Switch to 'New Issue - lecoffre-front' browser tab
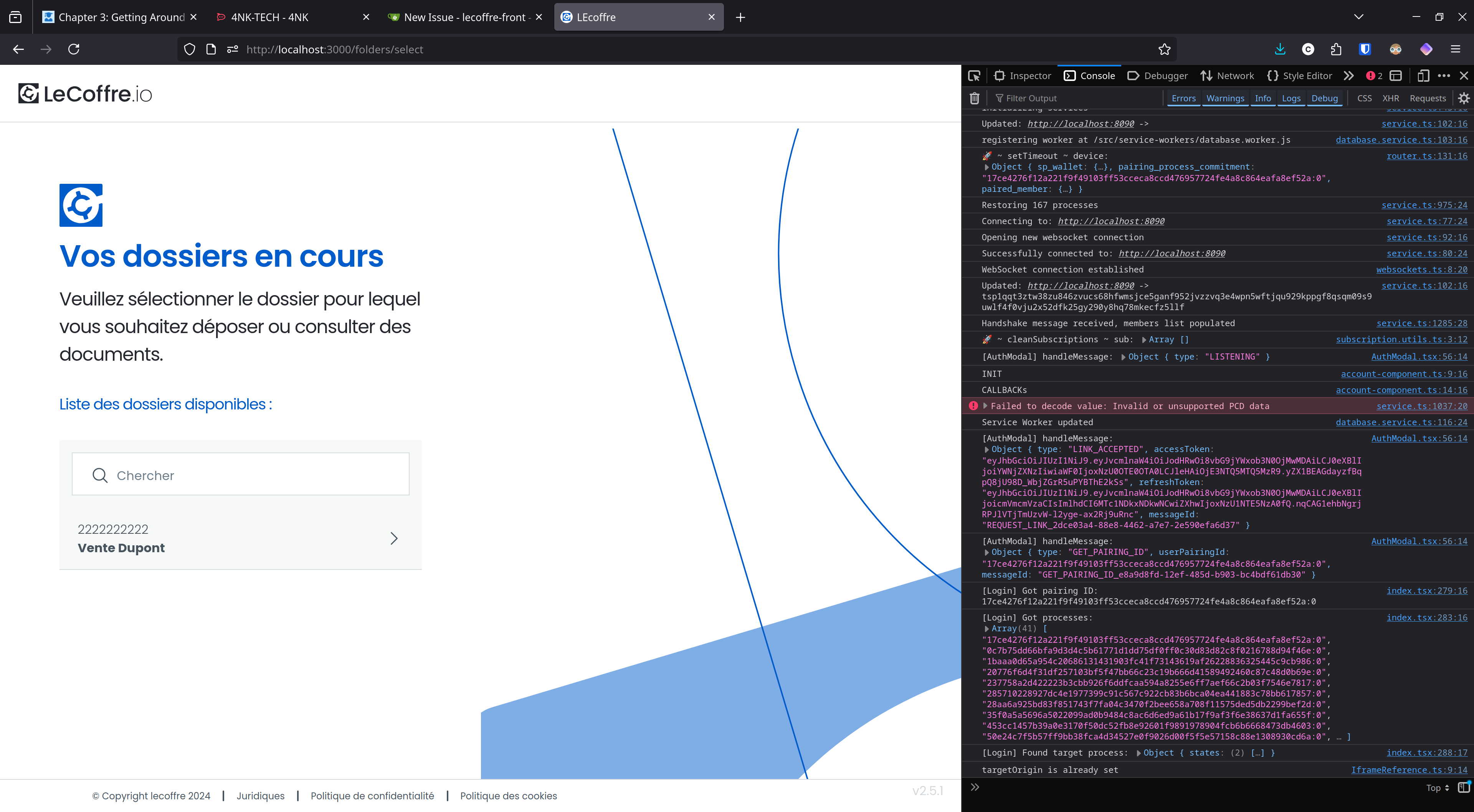 [464, 17]
